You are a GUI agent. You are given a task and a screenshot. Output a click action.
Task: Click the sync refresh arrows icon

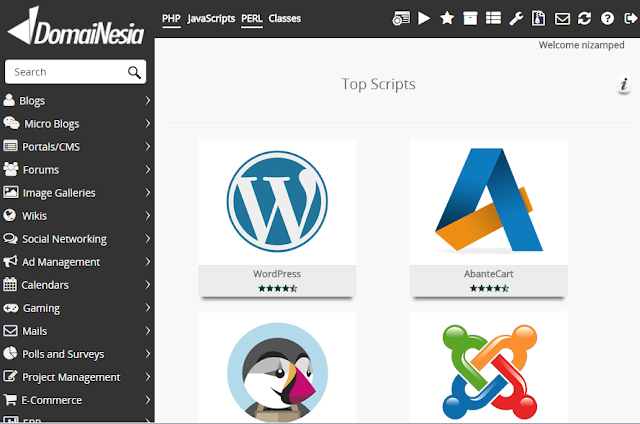click(x=584, y=18)
